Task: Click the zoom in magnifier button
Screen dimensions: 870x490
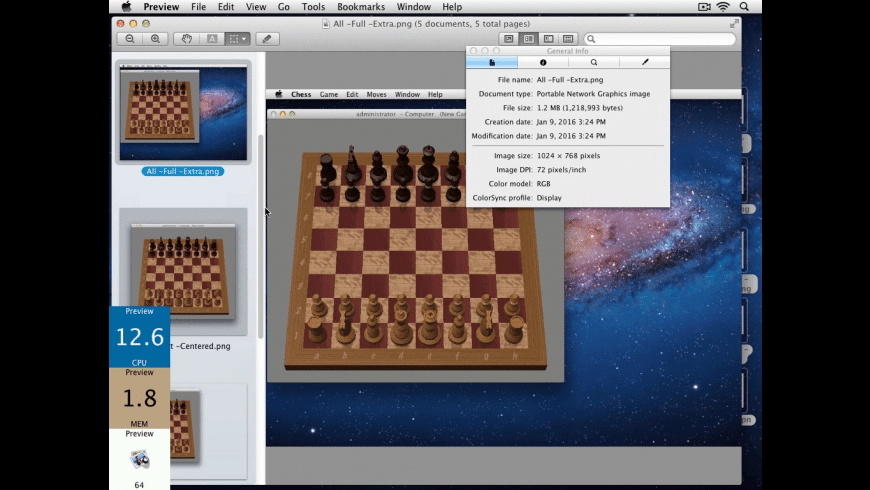Action: (x=155, y=39)
